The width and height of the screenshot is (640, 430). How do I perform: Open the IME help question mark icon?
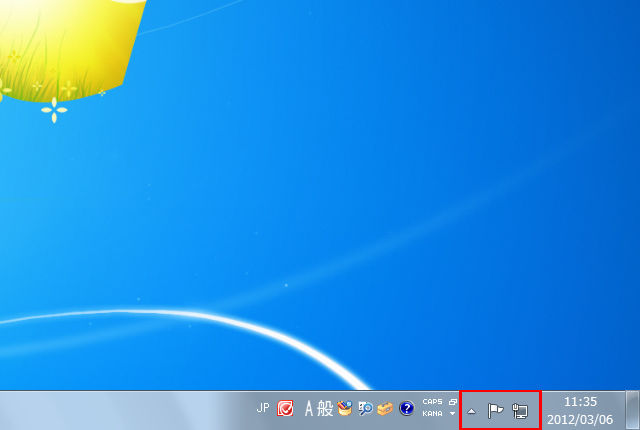coord(407,408)
